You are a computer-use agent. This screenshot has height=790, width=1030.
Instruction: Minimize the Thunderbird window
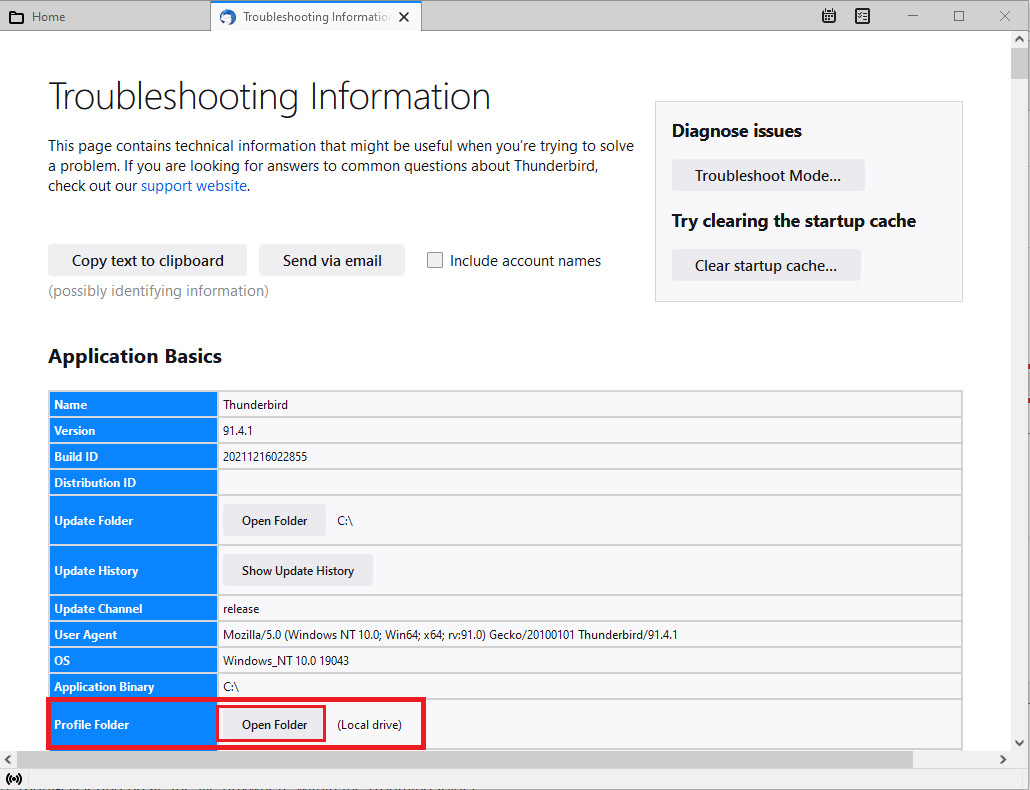(912, 16)
